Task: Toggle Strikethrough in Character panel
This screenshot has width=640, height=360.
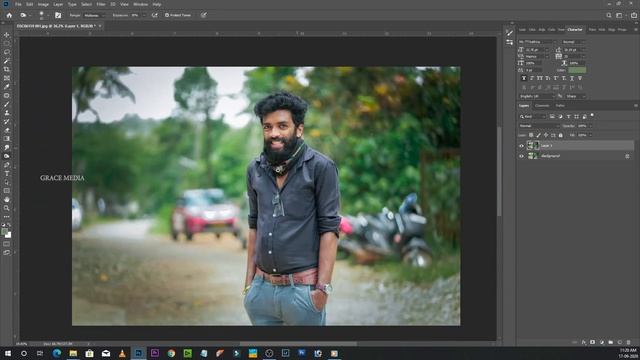Action: pos(580,78)
